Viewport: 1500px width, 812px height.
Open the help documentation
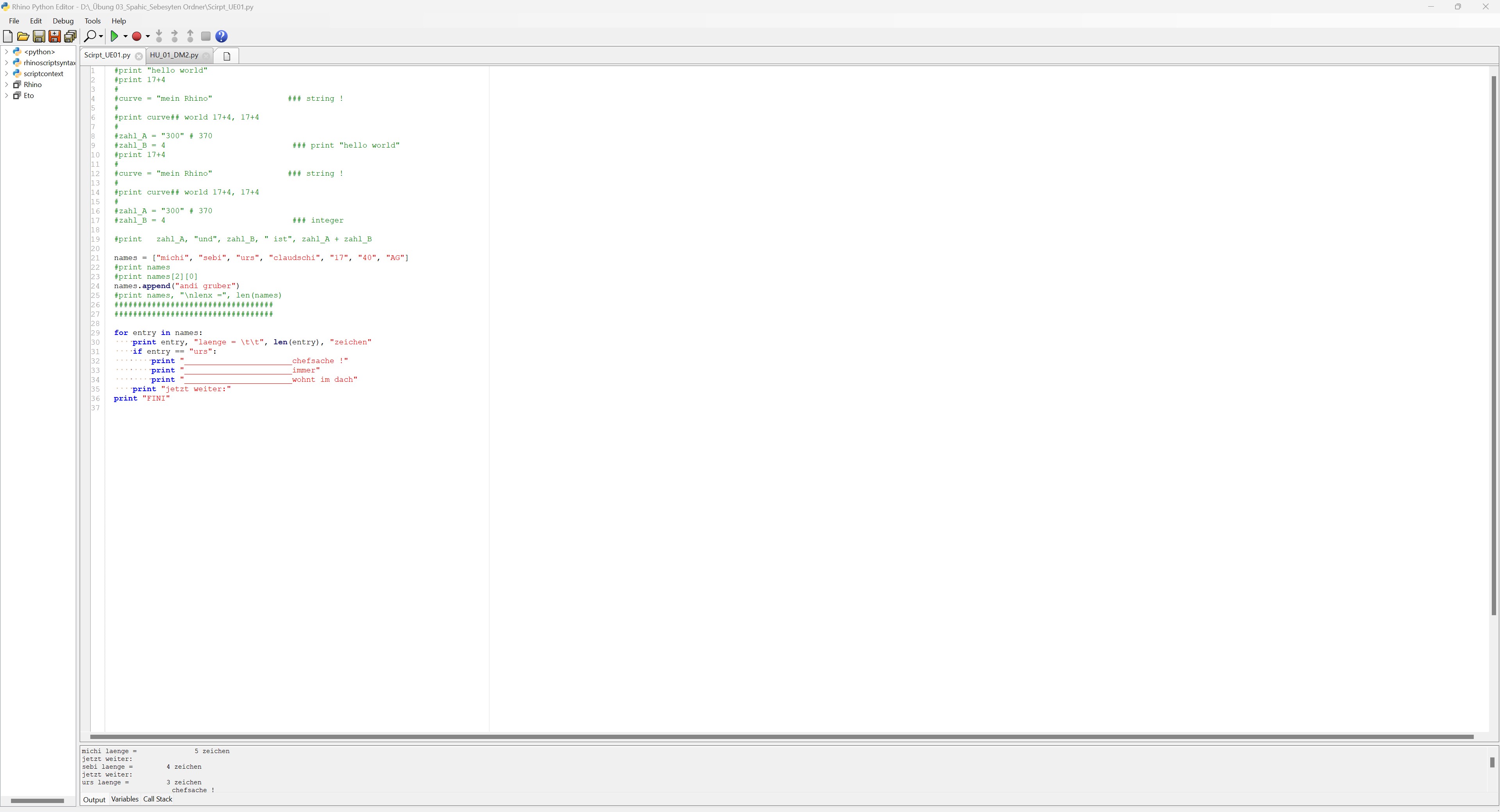click(221, 36)
